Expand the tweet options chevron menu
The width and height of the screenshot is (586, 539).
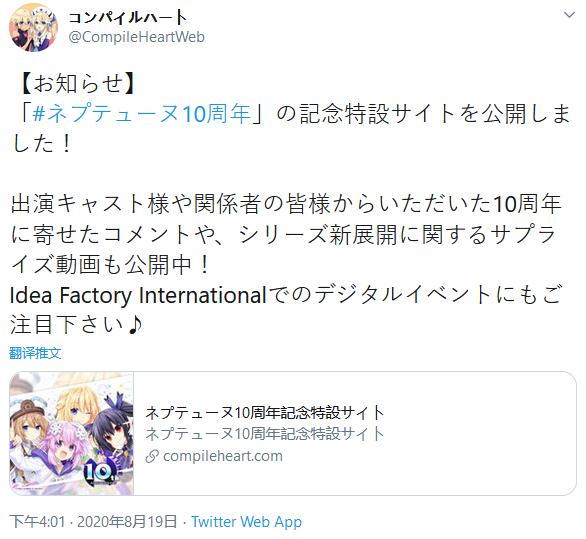(x=569, y=15)
